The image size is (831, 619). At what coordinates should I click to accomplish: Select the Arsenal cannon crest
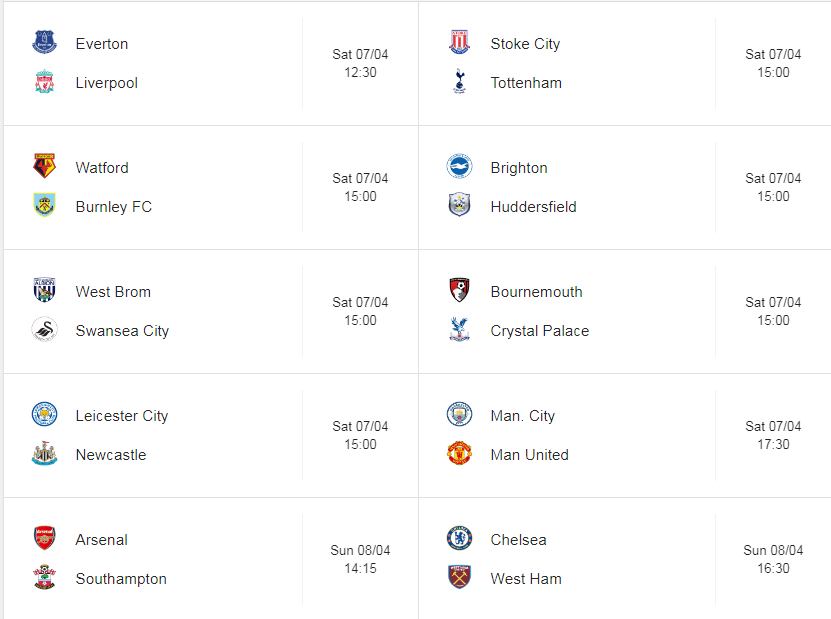45,538
